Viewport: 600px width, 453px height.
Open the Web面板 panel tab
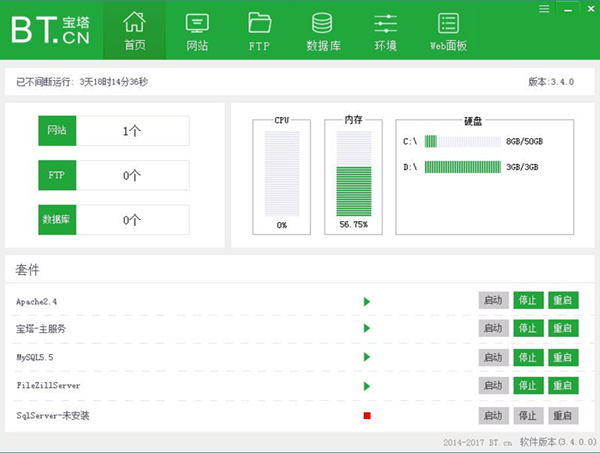(x=448, y=31)
